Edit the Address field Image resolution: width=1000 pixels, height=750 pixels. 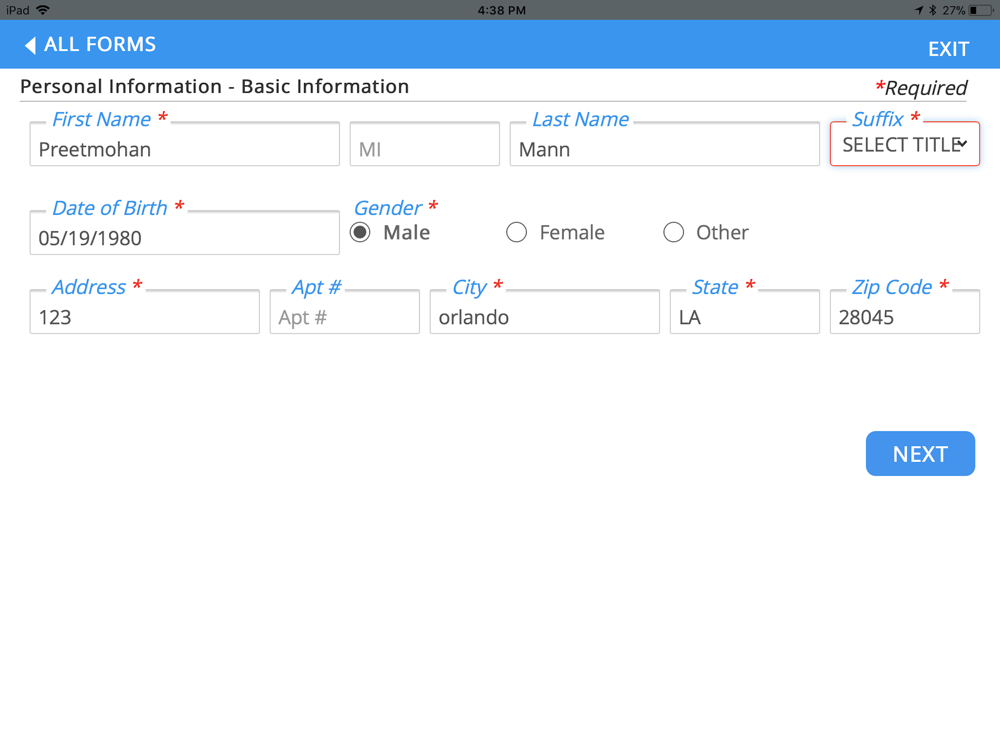coord(145,312)
